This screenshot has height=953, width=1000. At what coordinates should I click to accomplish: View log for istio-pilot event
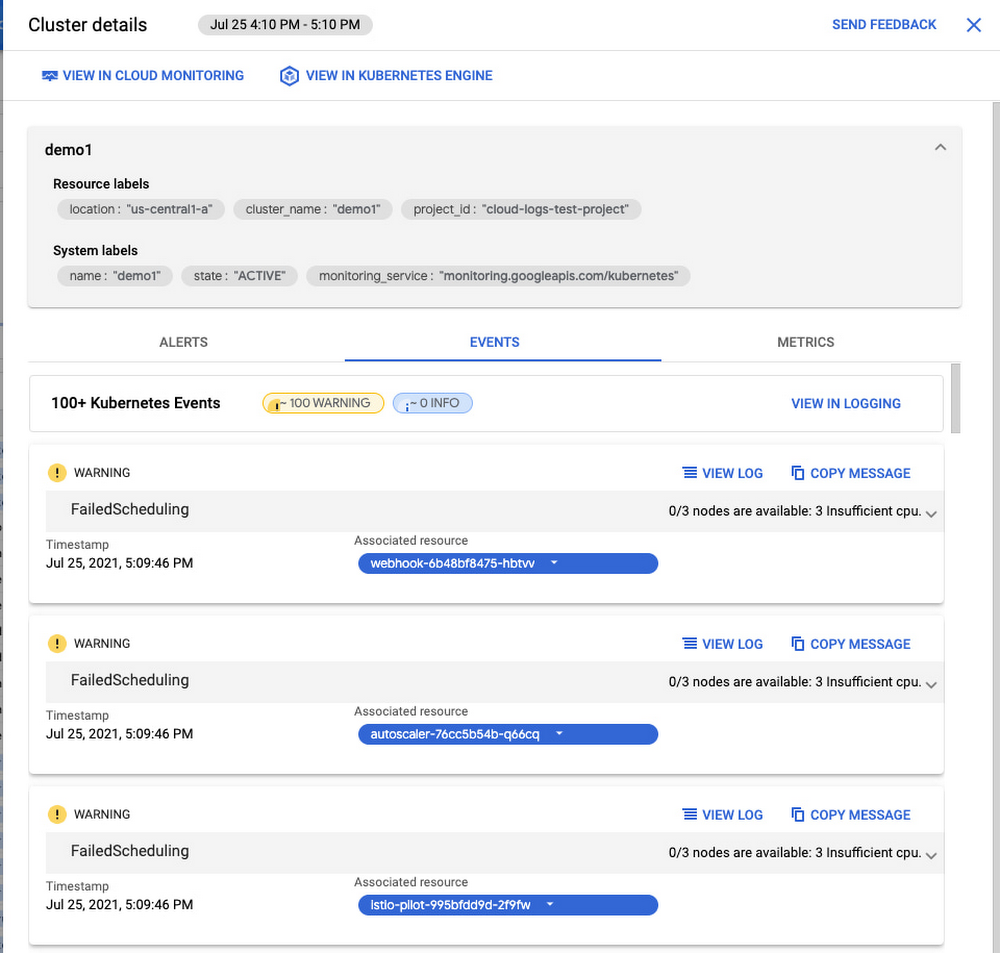coord(723,815)
